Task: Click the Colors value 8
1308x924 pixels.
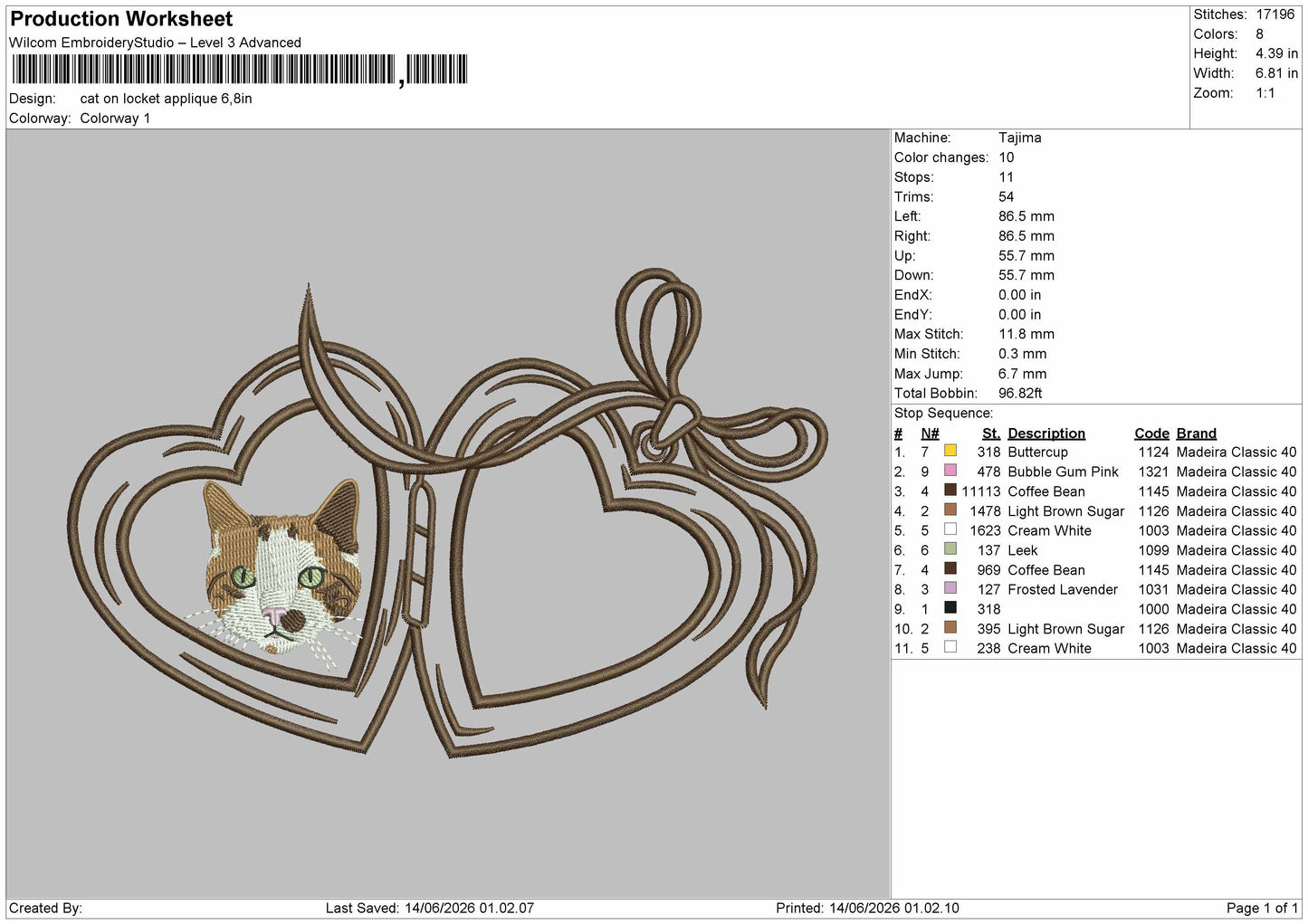Action: (1259, 34)
